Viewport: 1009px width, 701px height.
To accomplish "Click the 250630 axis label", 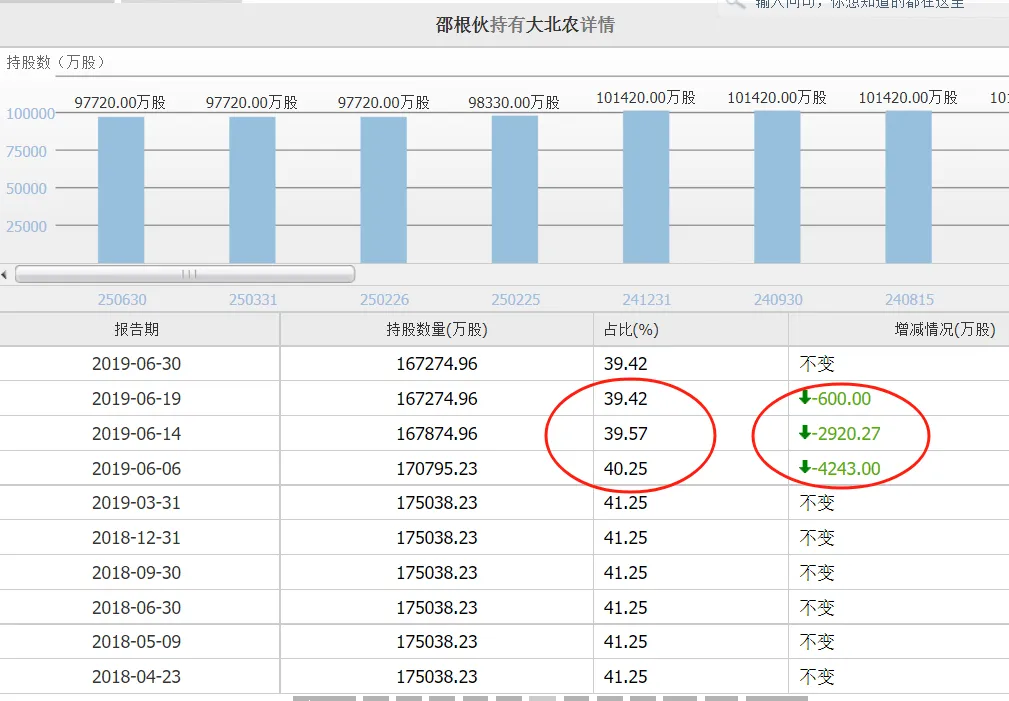I will pos(122,299).
